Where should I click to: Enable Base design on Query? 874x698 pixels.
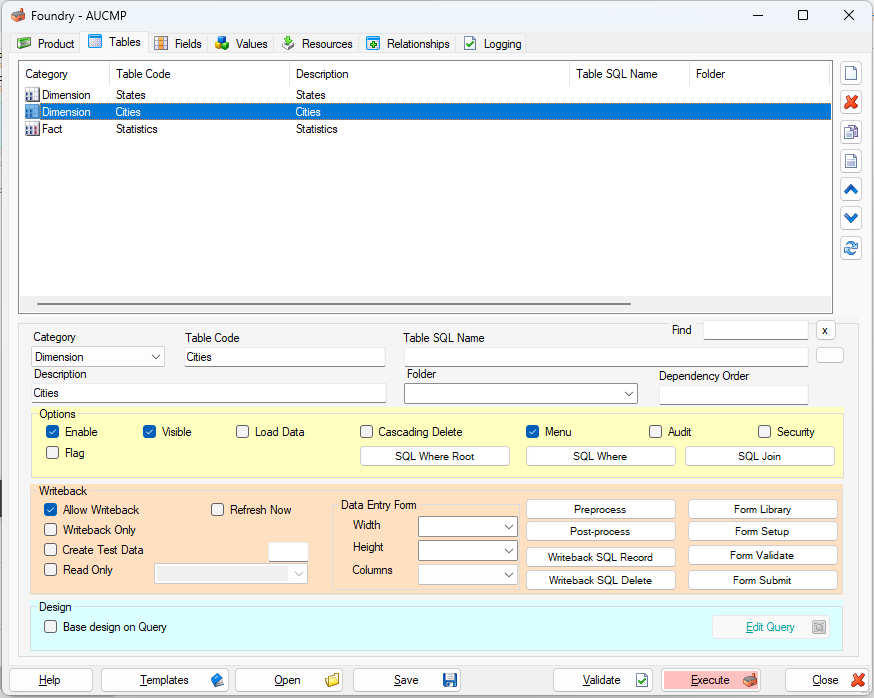[x=50, y=627]
